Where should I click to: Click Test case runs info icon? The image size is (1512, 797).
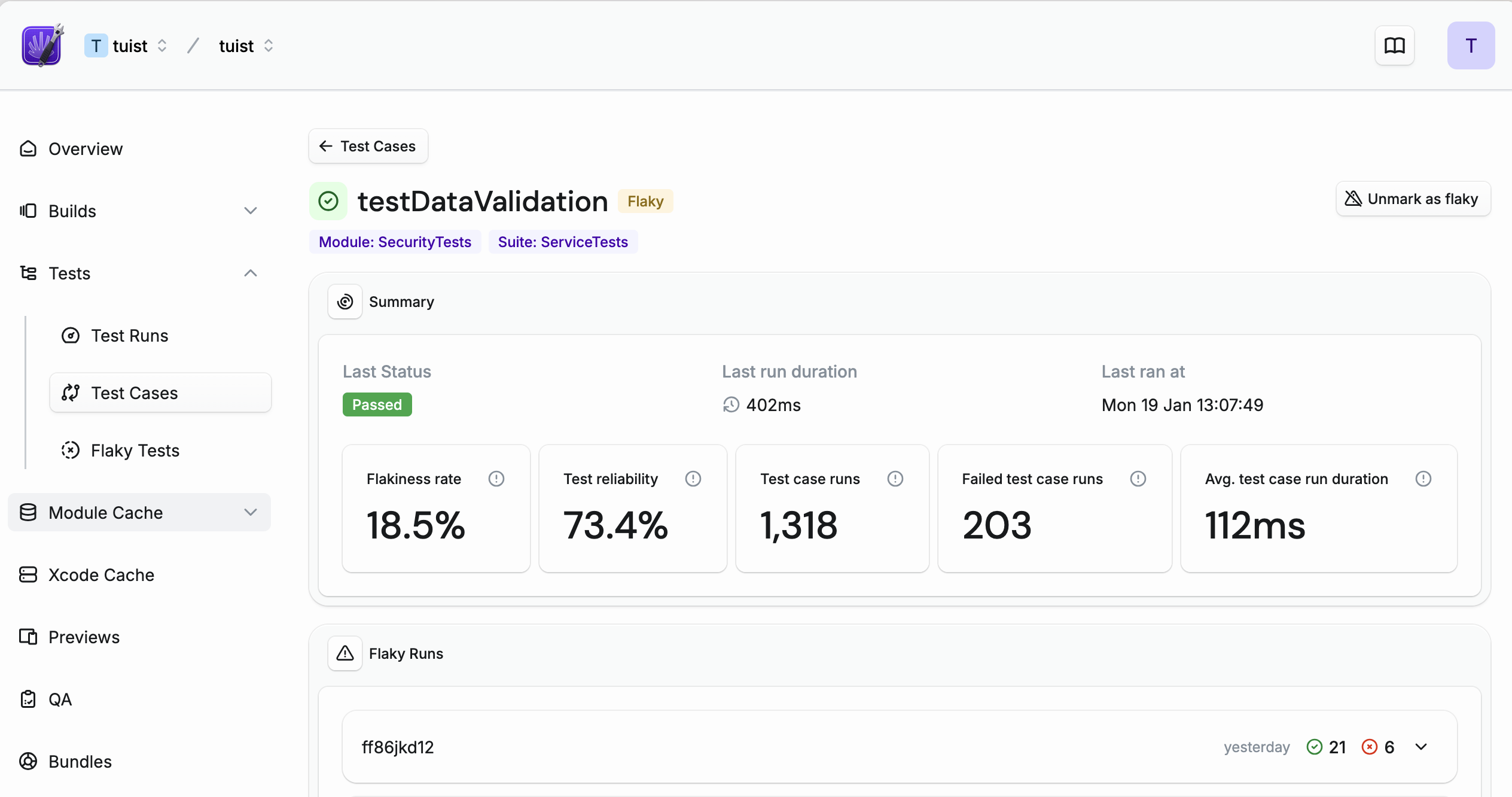point(895,479)
